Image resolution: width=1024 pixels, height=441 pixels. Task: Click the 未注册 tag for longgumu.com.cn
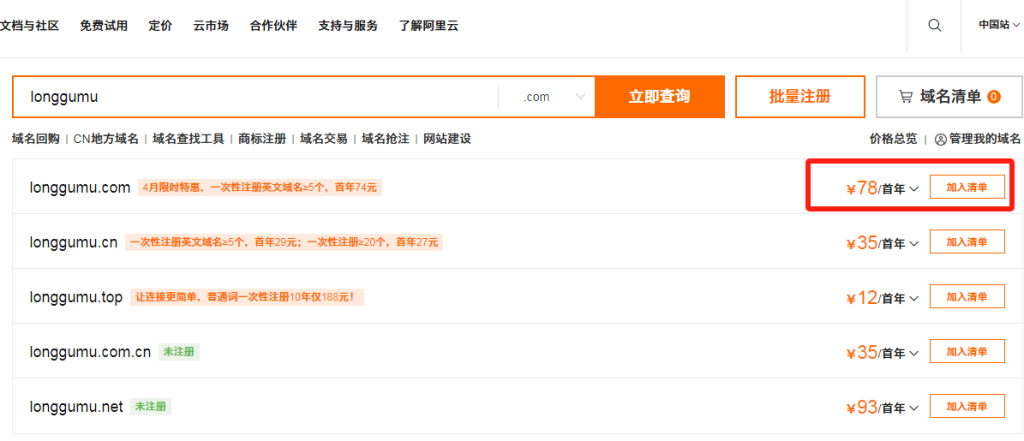click(179, 352)
